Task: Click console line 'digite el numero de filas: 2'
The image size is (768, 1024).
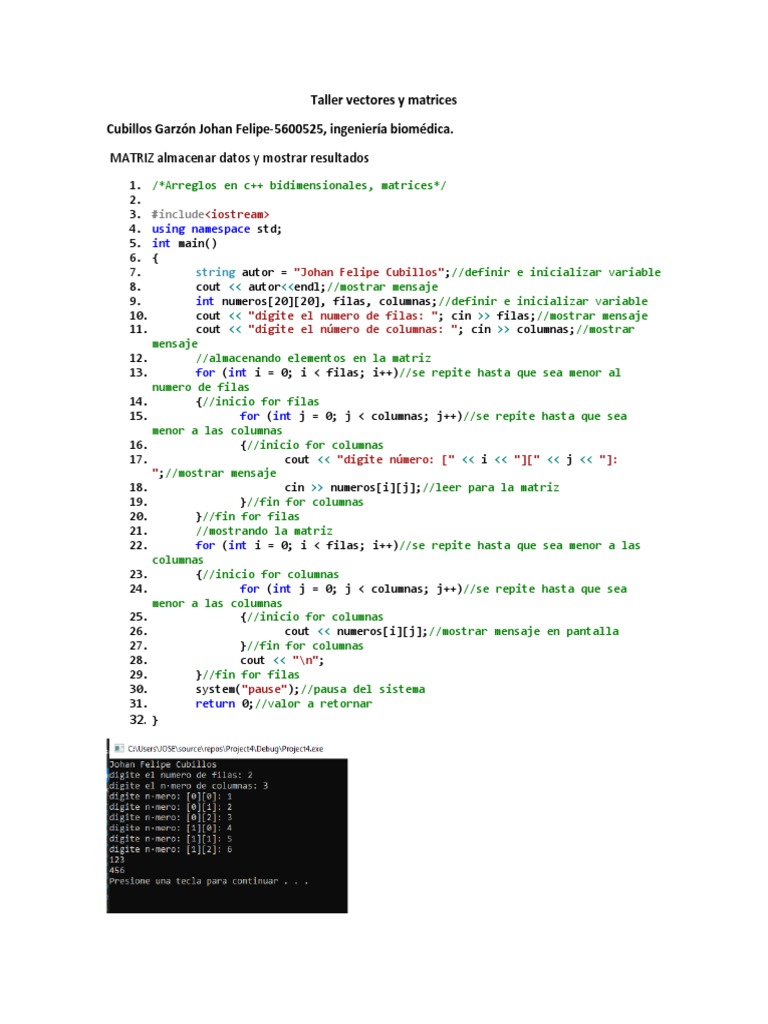Action: click(x=181, y=775)
